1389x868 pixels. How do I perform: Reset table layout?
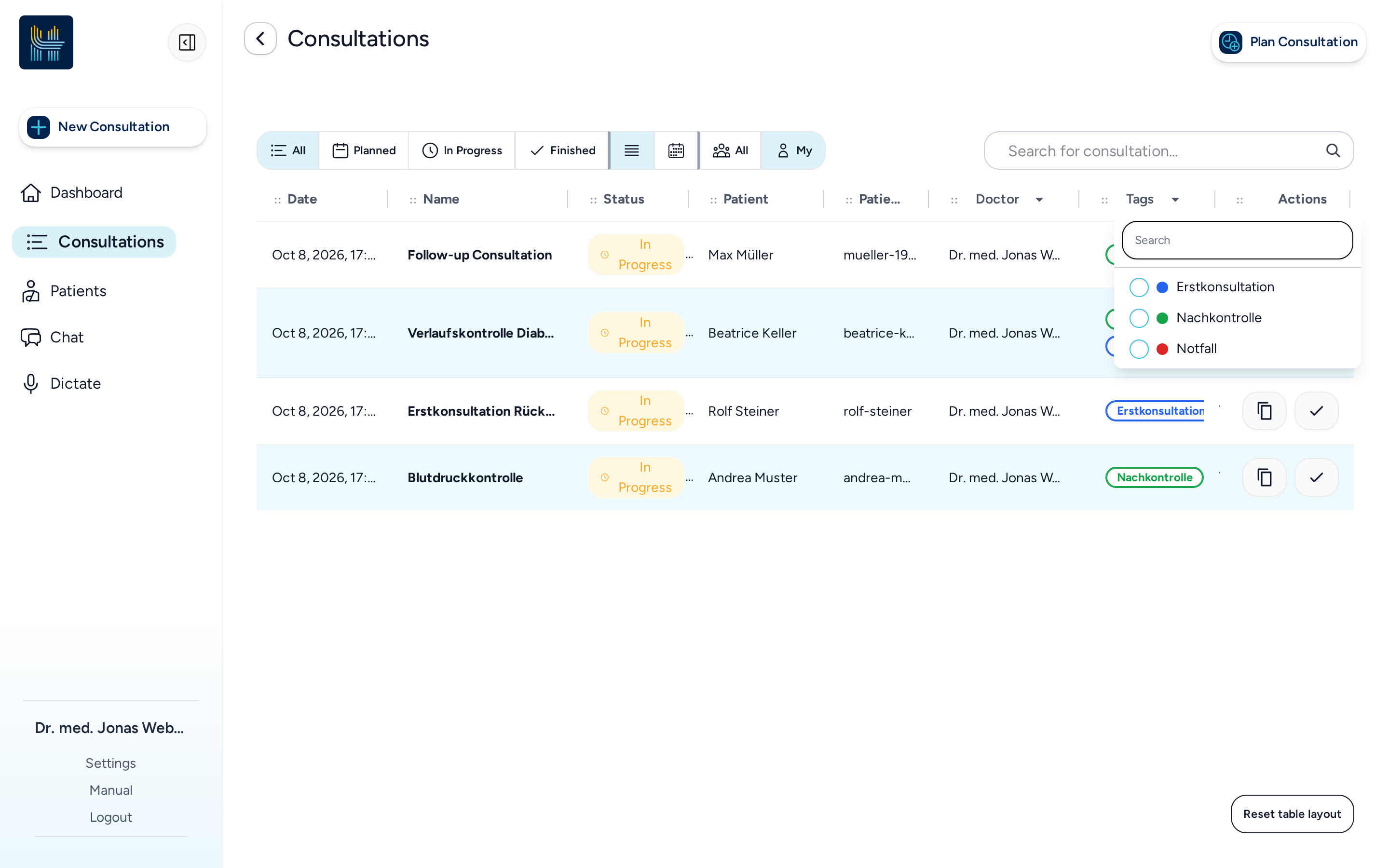(x=1292, y=814)
